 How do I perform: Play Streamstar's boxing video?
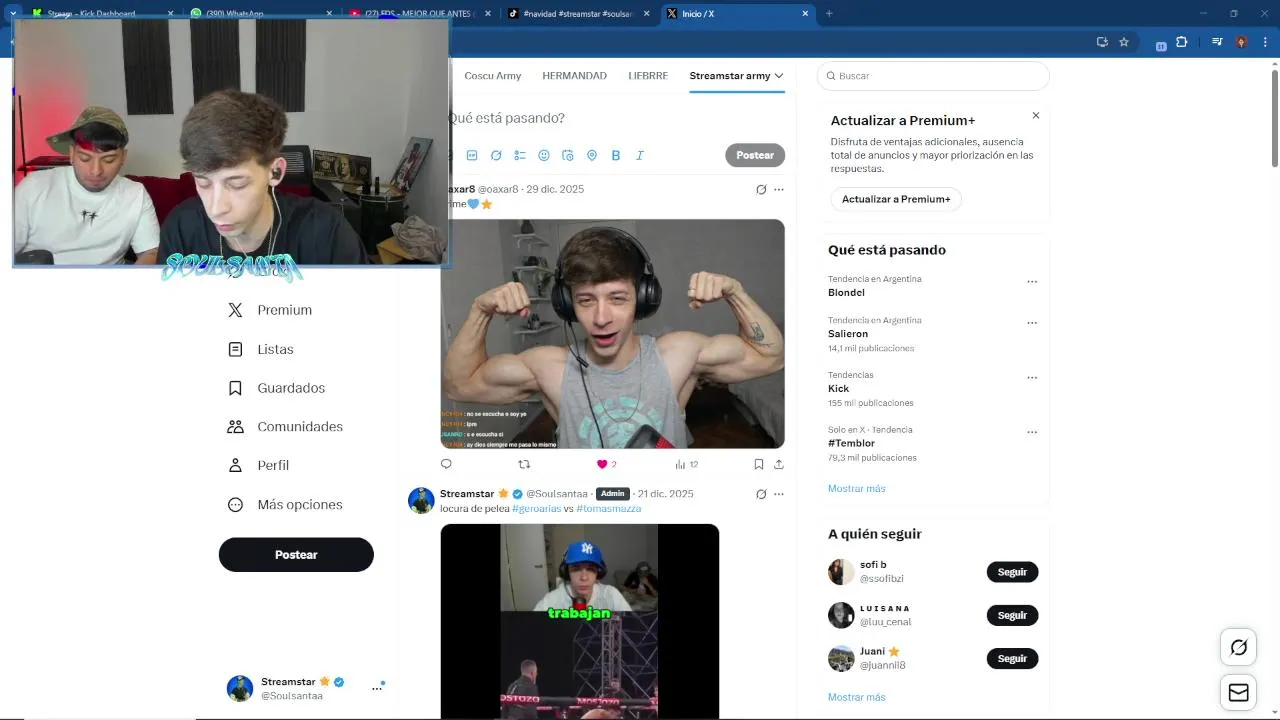pos(580,621)
